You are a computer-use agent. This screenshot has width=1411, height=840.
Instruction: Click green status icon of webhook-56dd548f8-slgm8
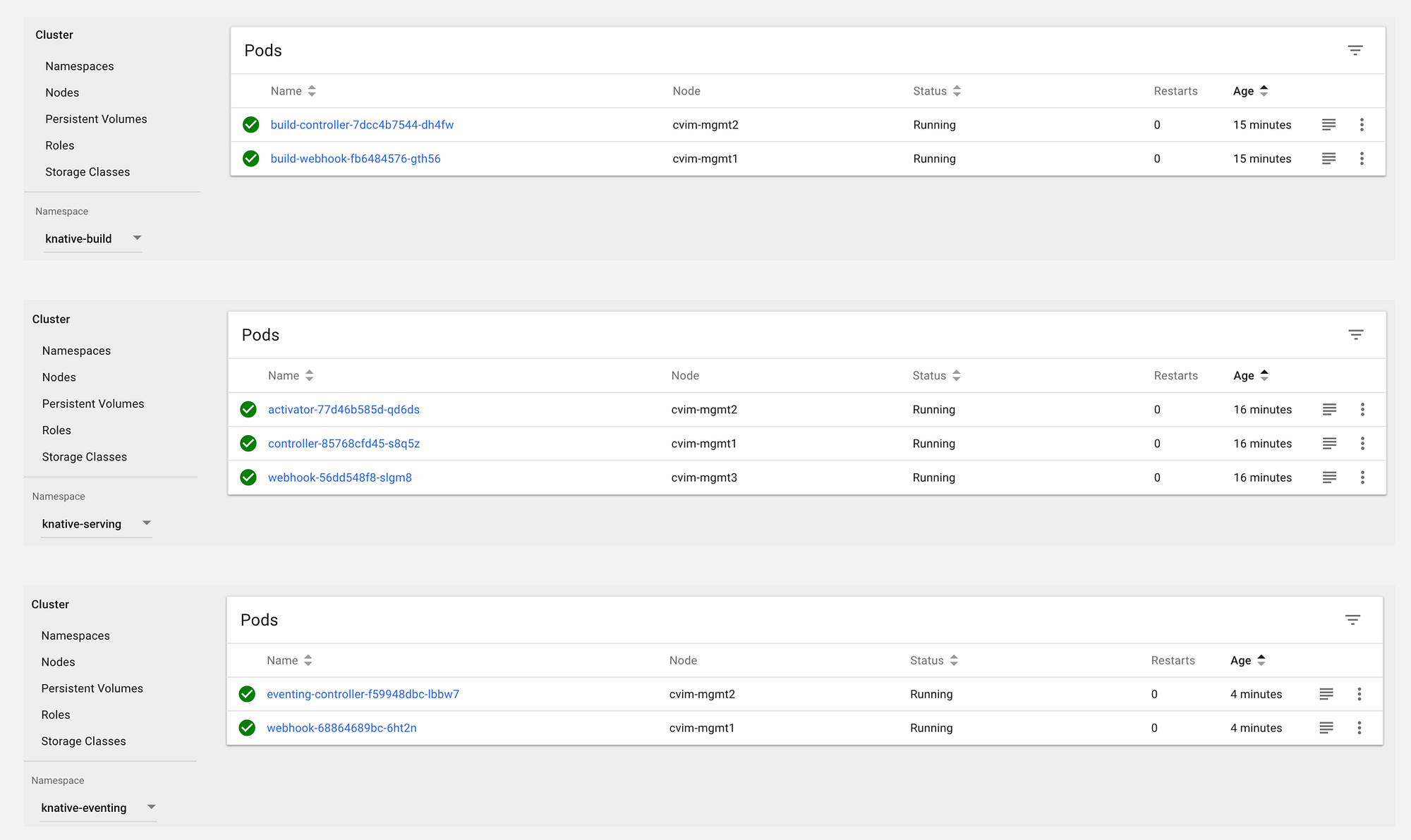248,477
